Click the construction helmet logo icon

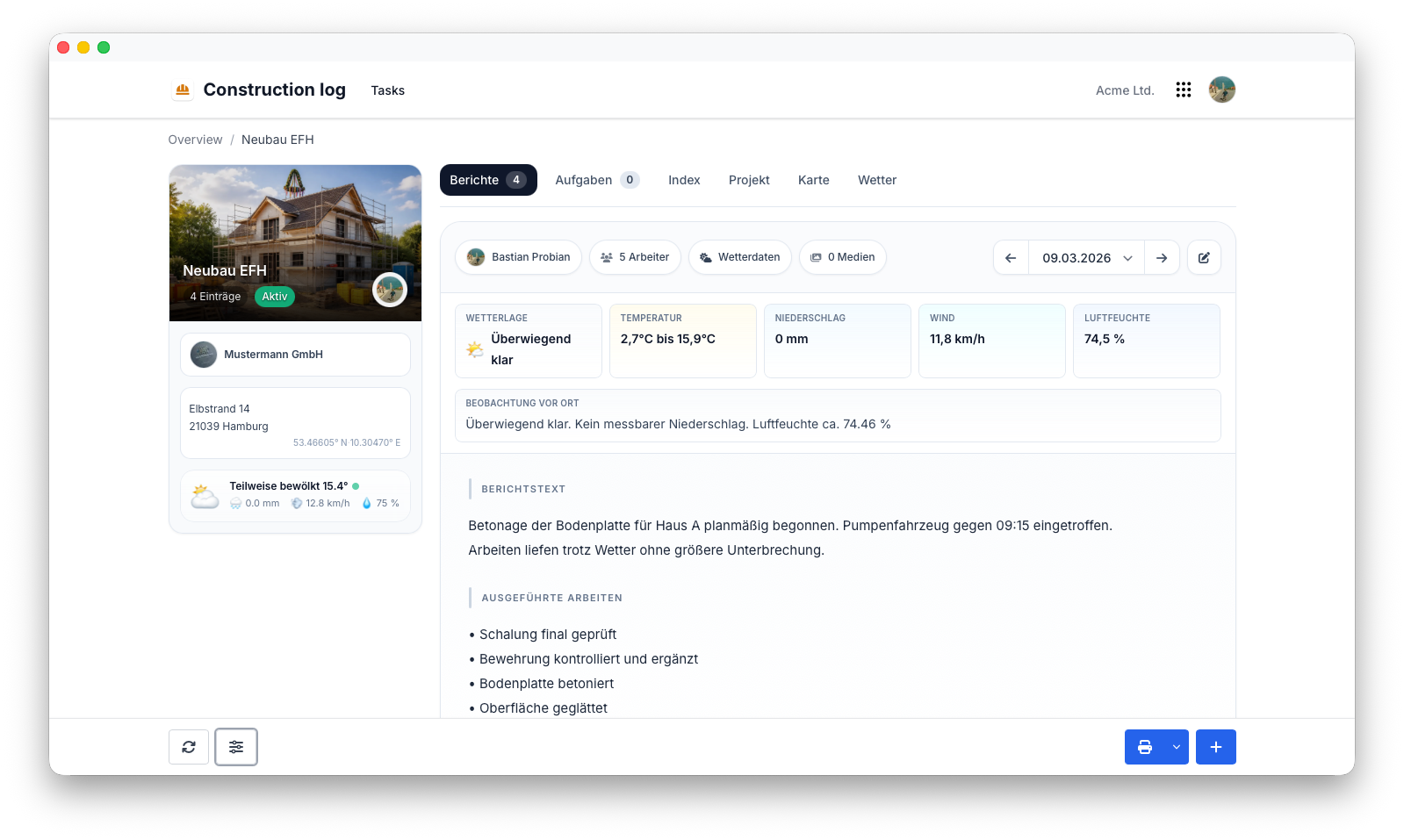(x=183, y=90)
